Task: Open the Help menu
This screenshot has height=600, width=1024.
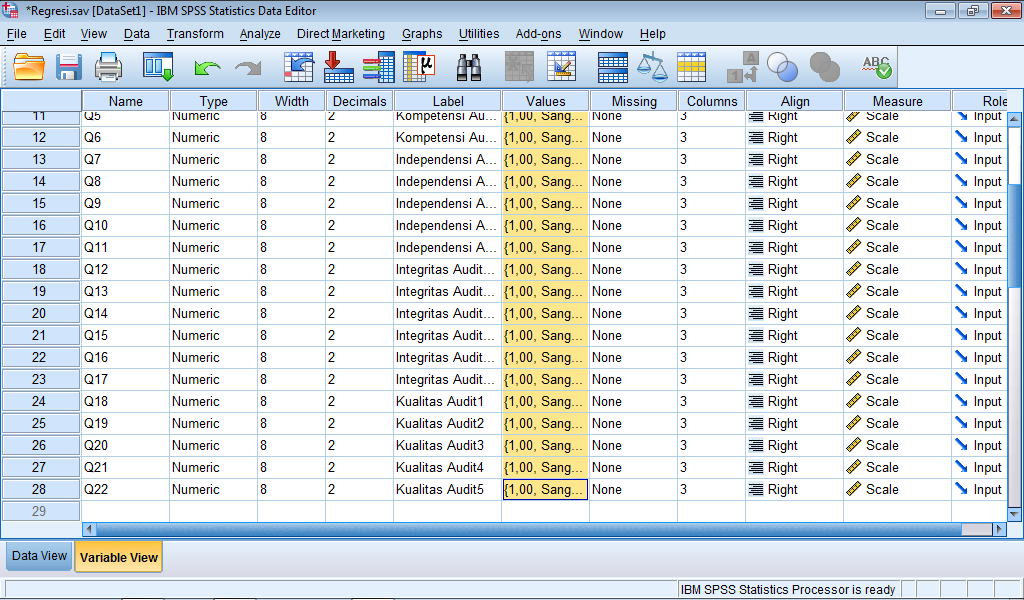Action: pos(652,34)
